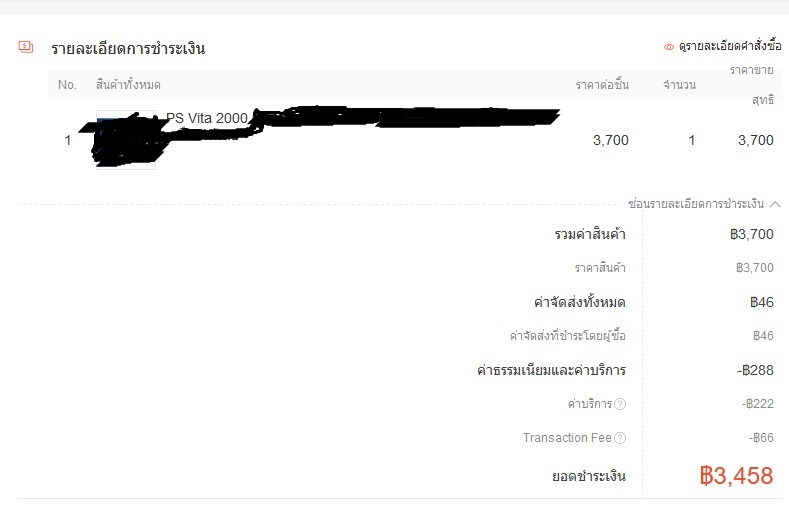The height and width of the screenshot is (513, 789).
Task: Click the PS Vita 2000 product name
Action: pyautogui.click(x=207, y=118)
